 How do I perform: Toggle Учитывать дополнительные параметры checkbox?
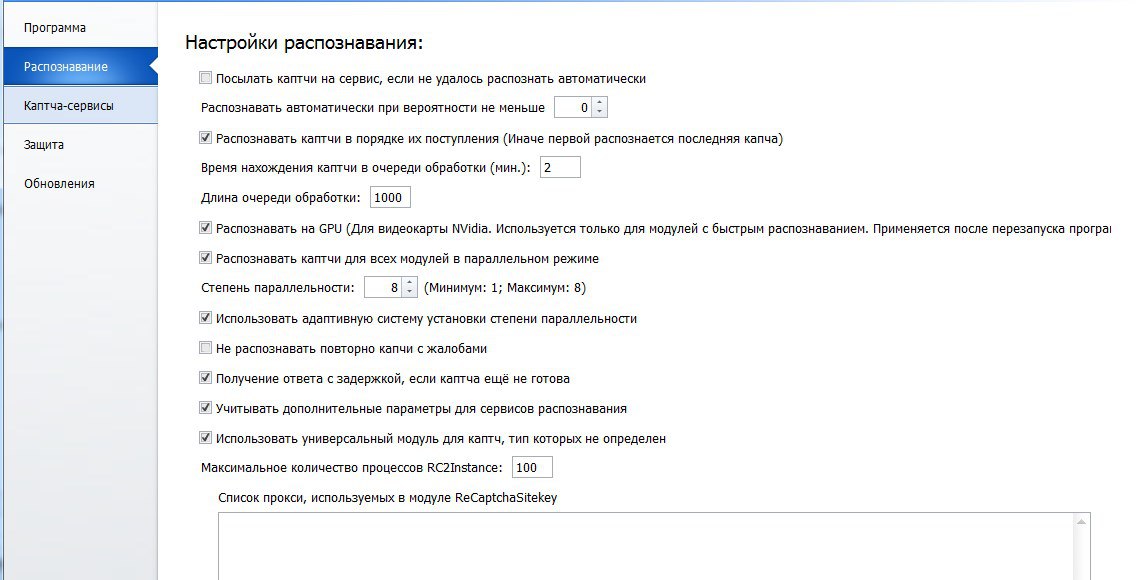pyautogui.click(x=206, y=407)
